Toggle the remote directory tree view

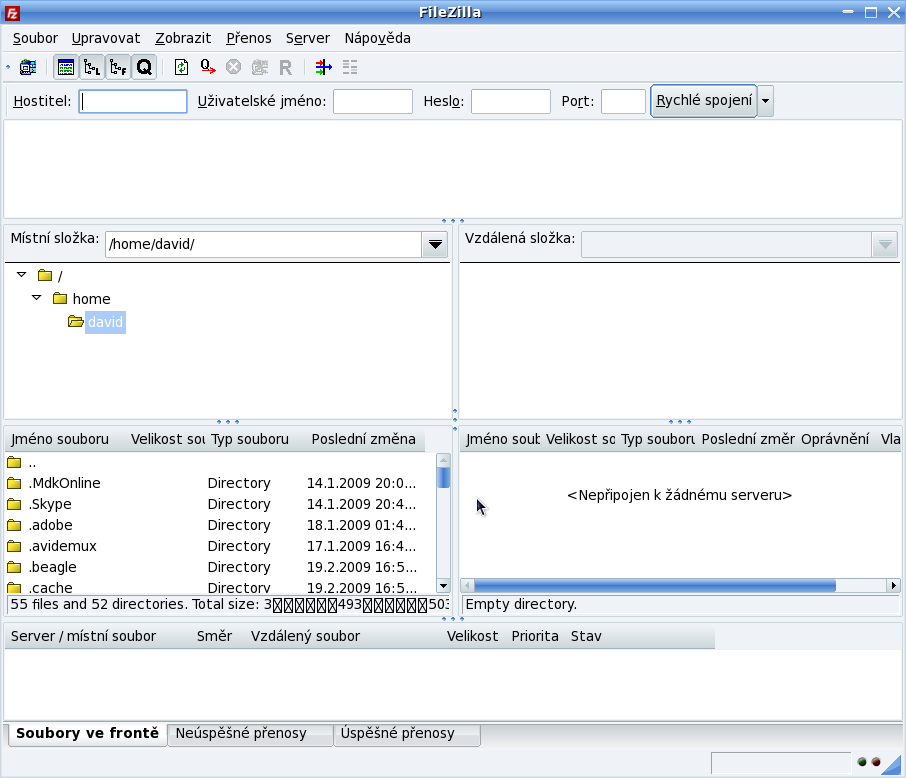(118, 67)
